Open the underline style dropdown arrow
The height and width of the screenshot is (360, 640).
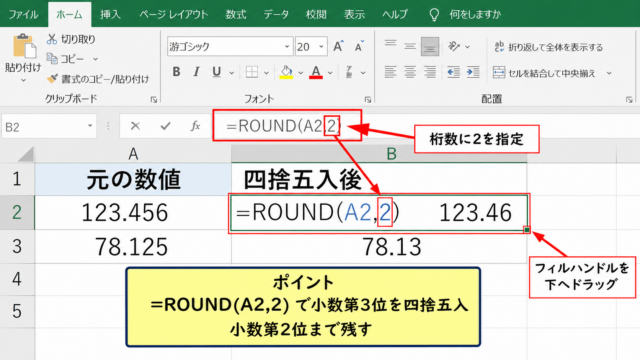pos(231,73)
